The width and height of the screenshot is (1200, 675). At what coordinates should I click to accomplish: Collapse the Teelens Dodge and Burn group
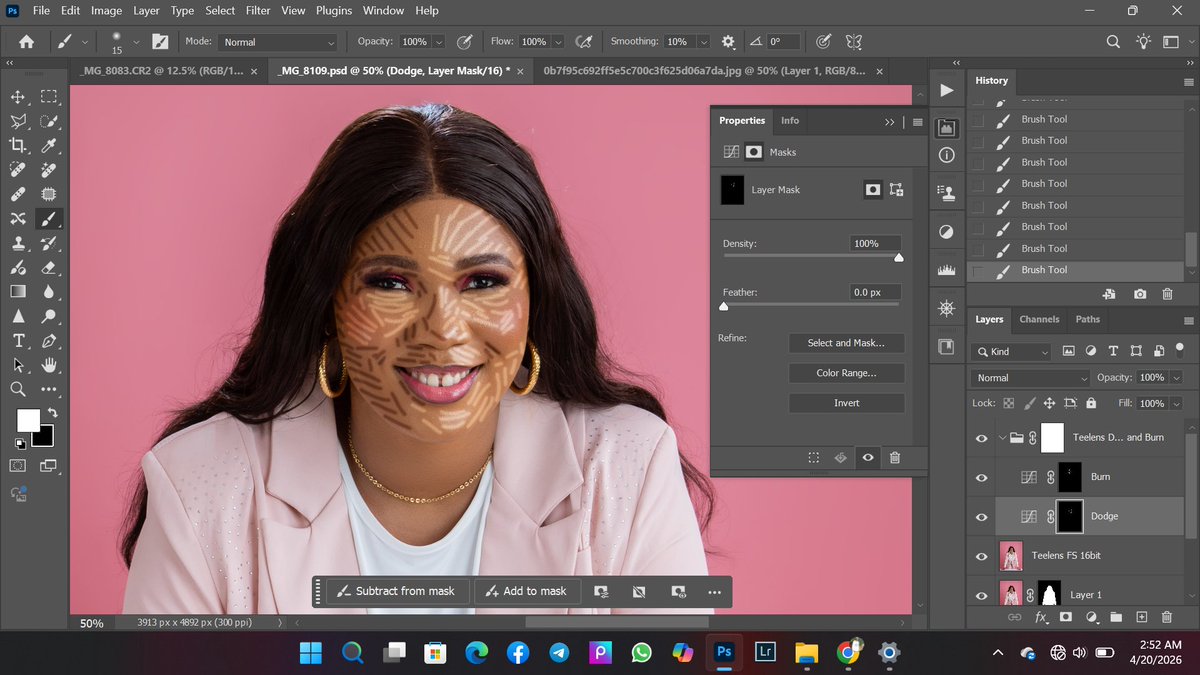(x=1003, y=437)
